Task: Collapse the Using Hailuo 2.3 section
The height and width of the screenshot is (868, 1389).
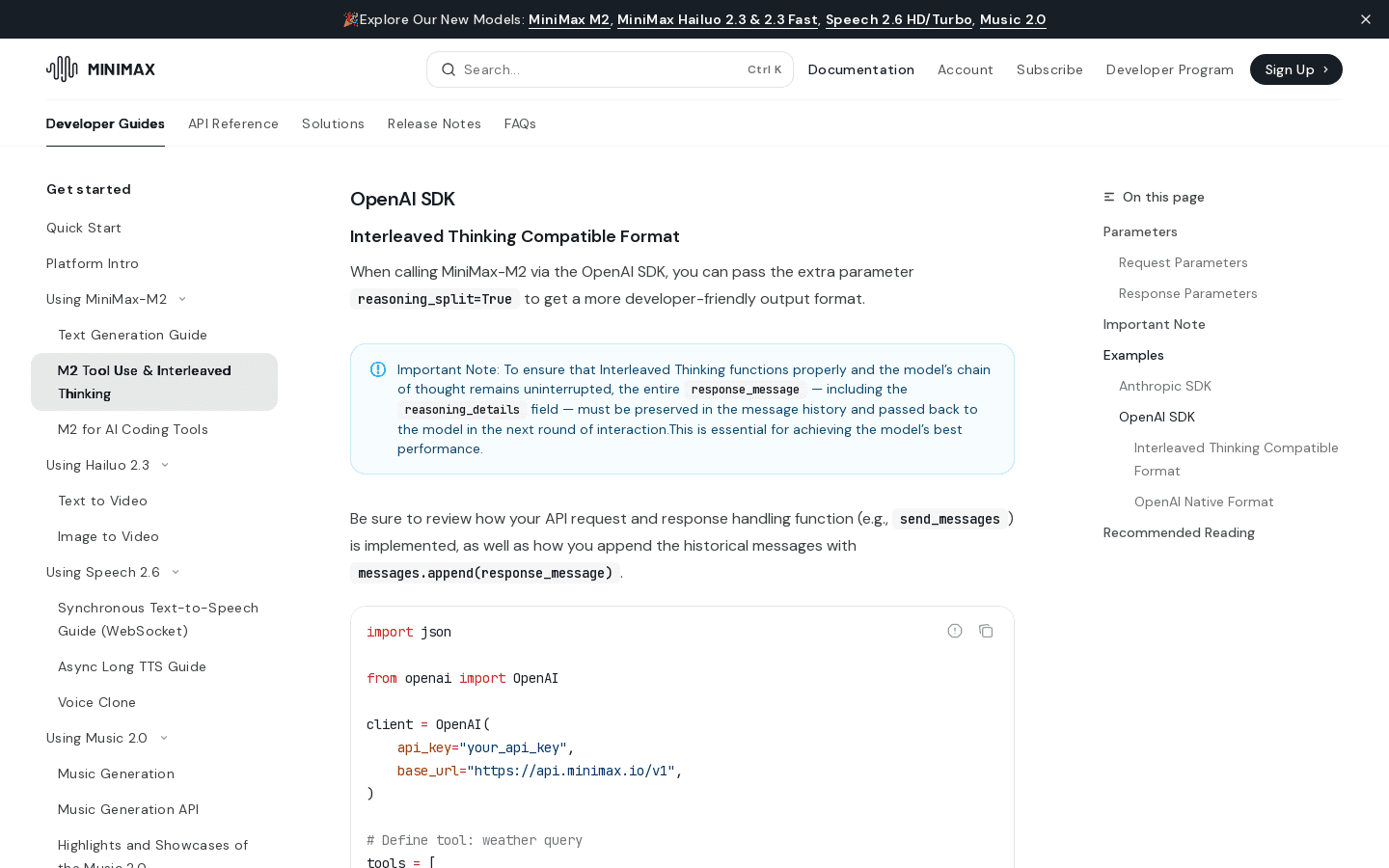Action: tap(165, 465)
